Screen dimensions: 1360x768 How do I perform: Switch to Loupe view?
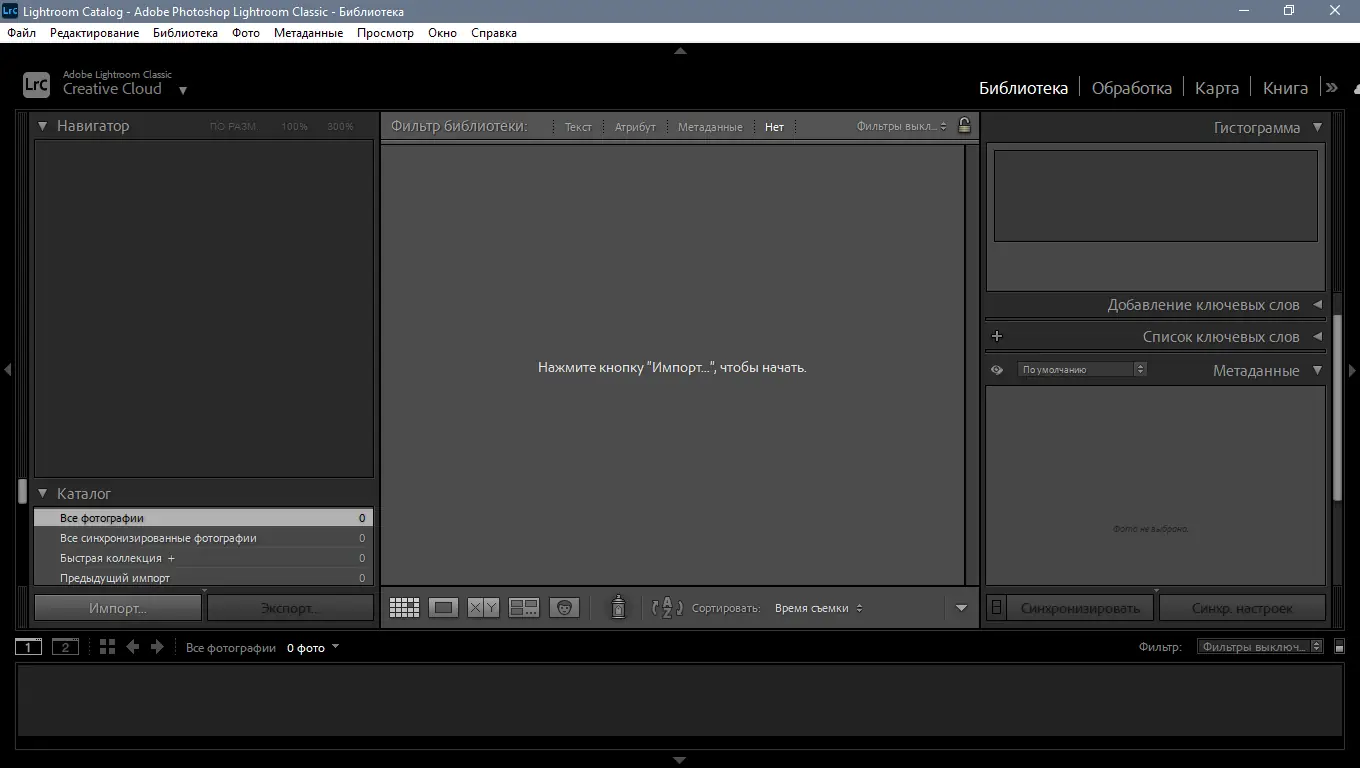coord(444,608)
